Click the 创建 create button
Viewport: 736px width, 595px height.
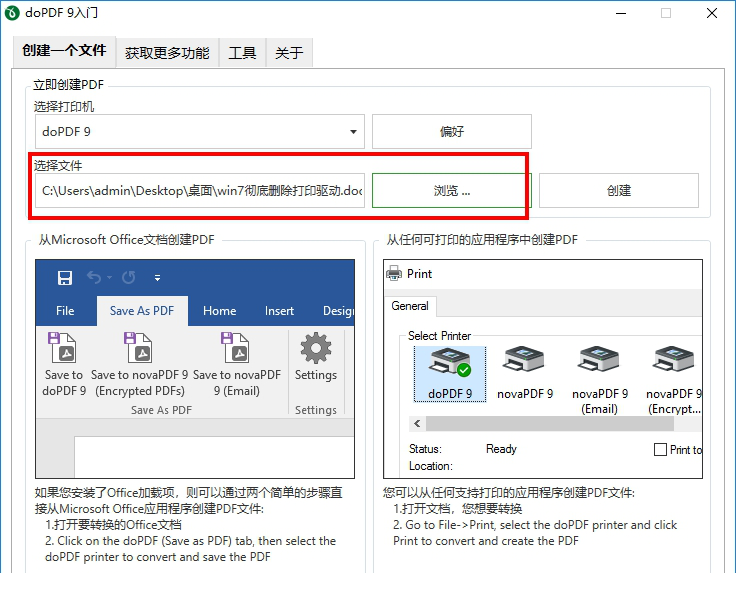click(x=619, y=191)
